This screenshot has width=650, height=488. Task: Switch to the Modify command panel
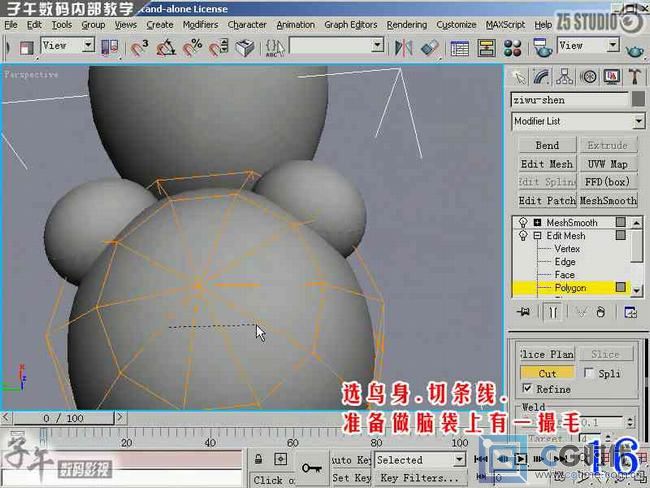[x=541, y=77]
